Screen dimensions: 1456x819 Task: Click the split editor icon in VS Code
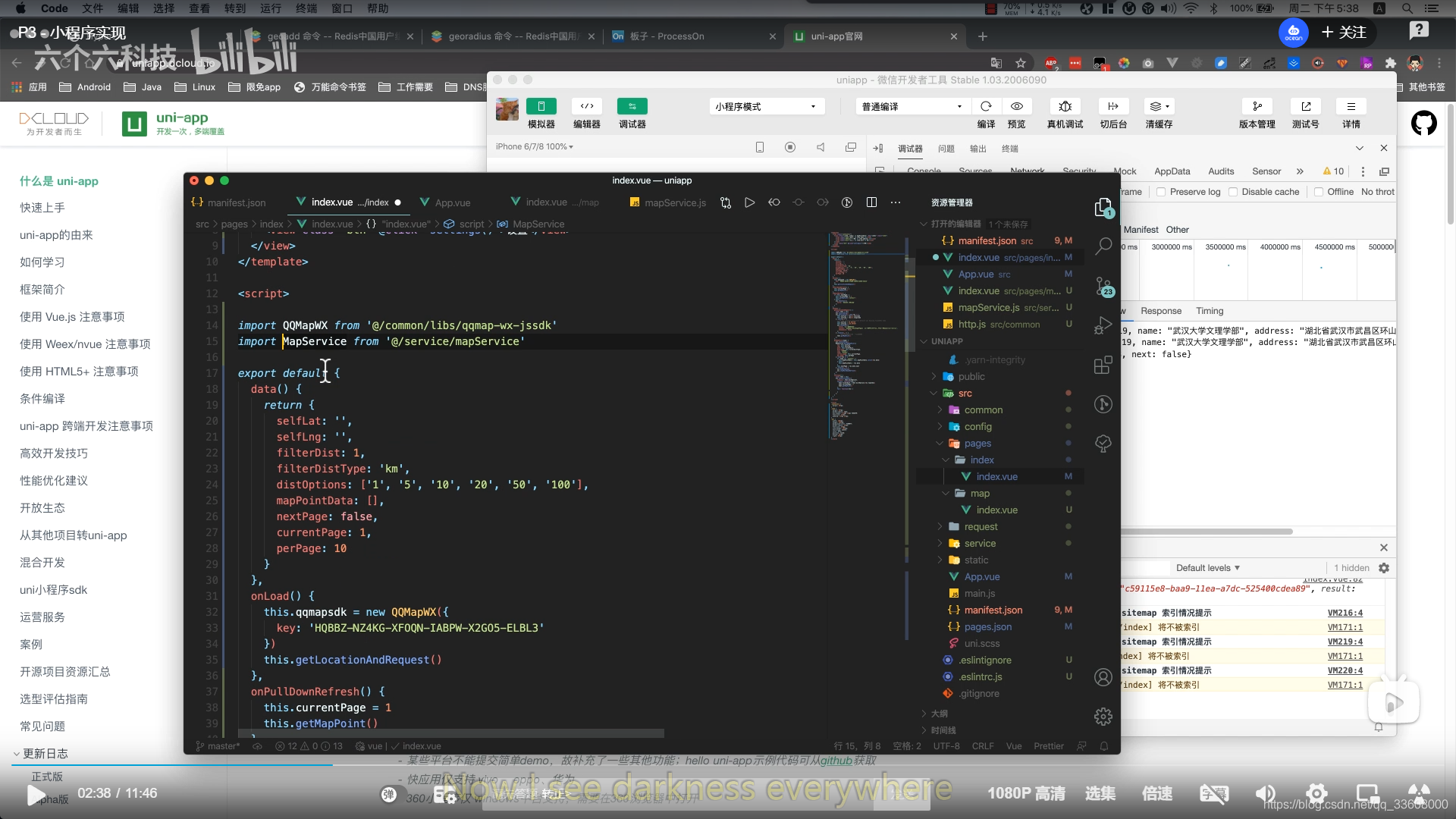[871, 202]
